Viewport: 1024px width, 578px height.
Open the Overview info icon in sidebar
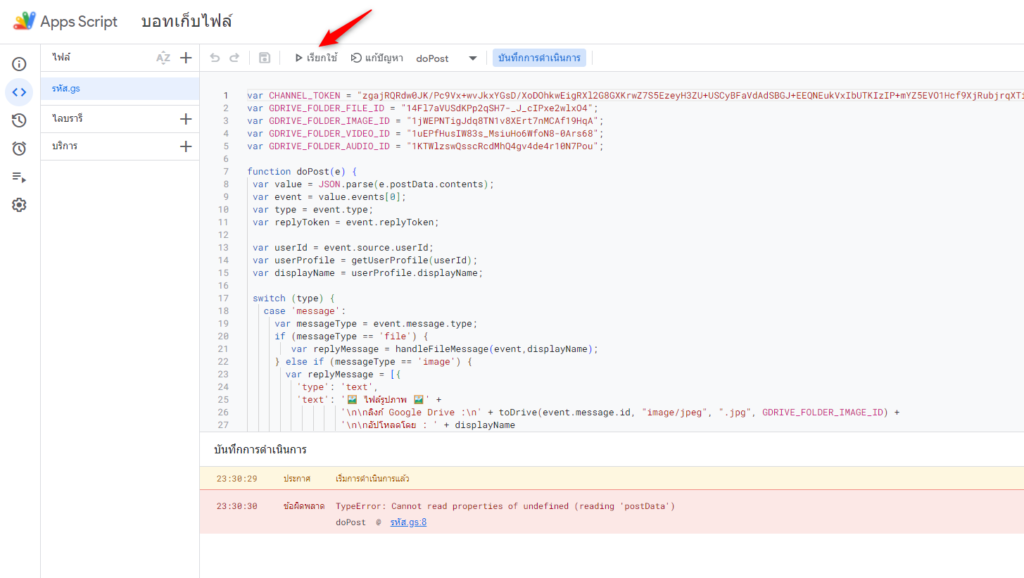tap(19, 64)
